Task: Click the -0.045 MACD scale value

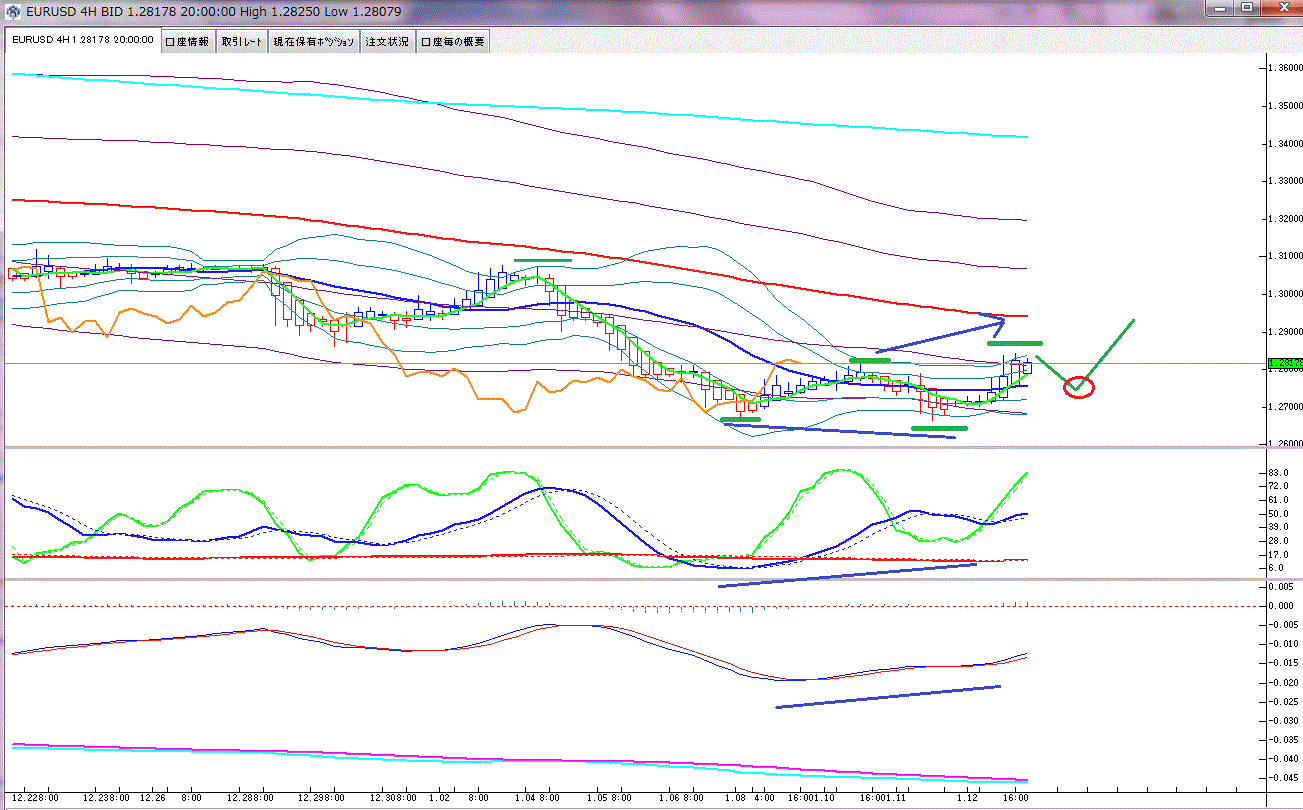Action: [x=1281, y=777]
